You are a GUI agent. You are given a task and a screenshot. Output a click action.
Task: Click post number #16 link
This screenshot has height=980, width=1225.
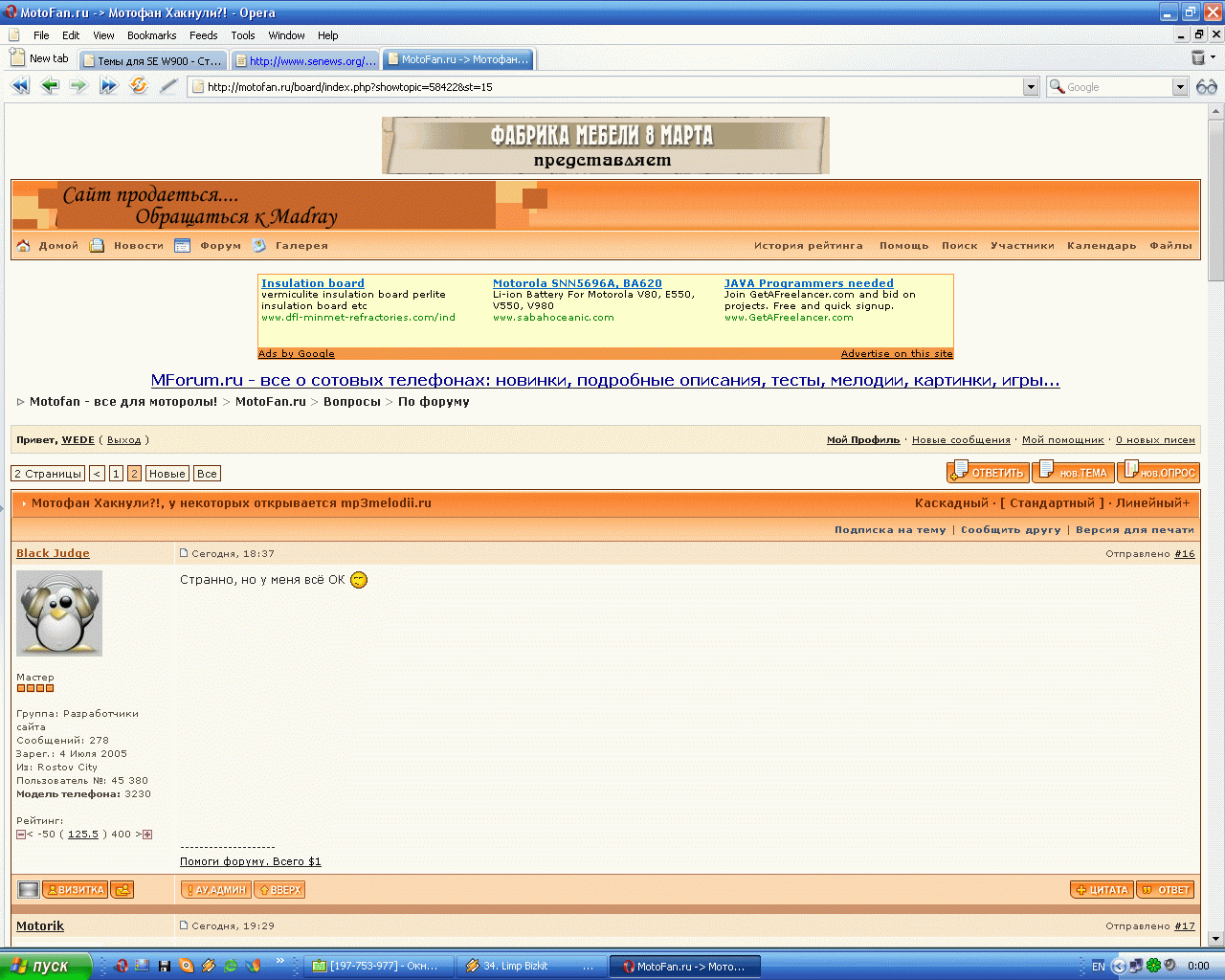click(x=1185, y=554)
